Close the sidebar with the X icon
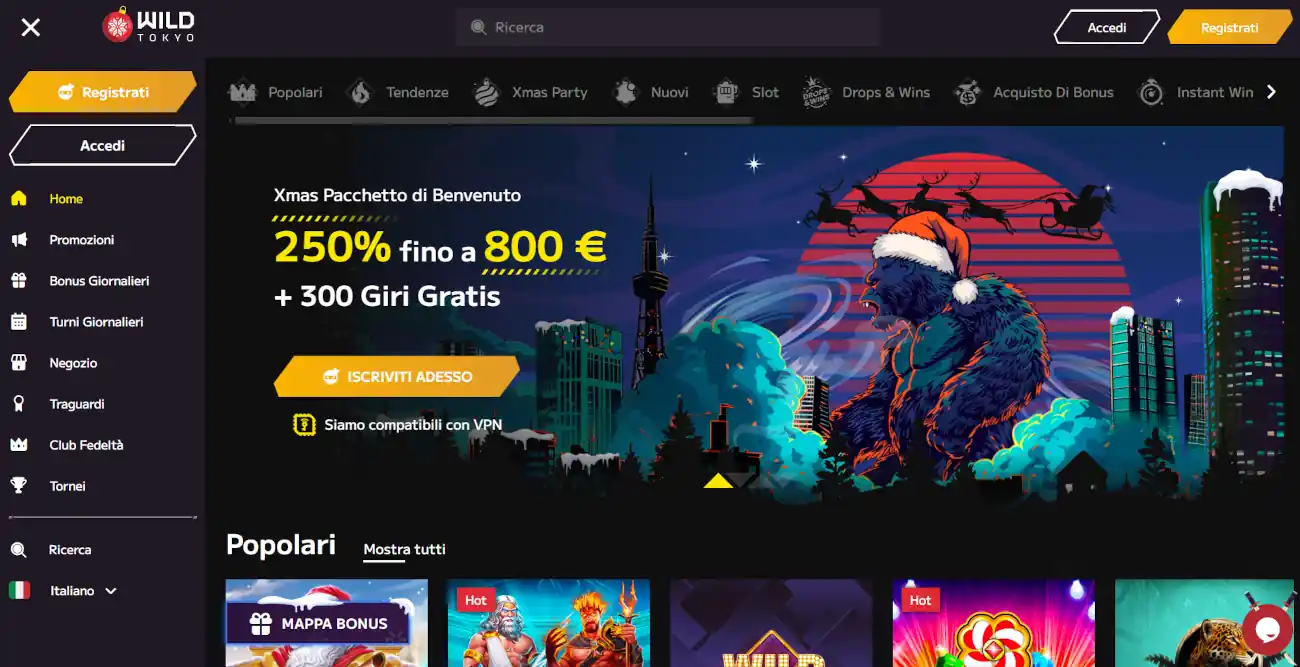This screenshot has height=667, width=1300. (x=31, y=27)
